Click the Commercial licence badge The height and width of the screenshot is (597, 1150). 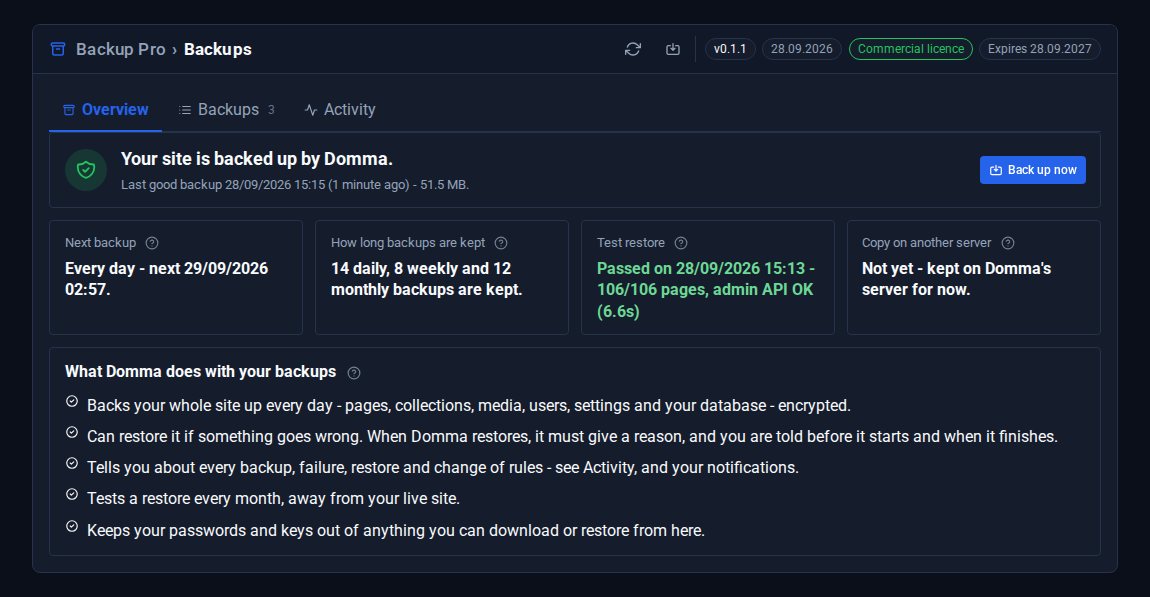pos(911,49)
